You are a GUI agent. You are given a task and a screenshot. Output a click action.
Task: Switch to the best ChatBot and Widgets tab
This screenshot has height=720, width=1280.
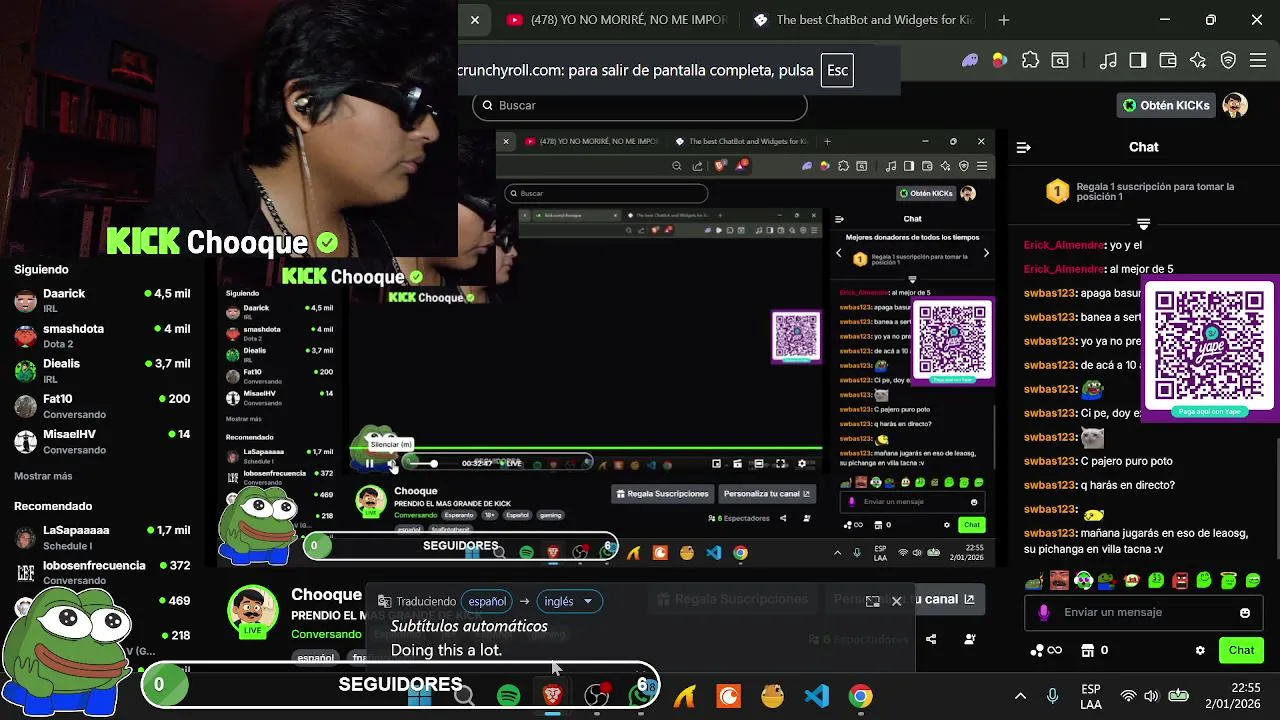click(x=863, y=20)
